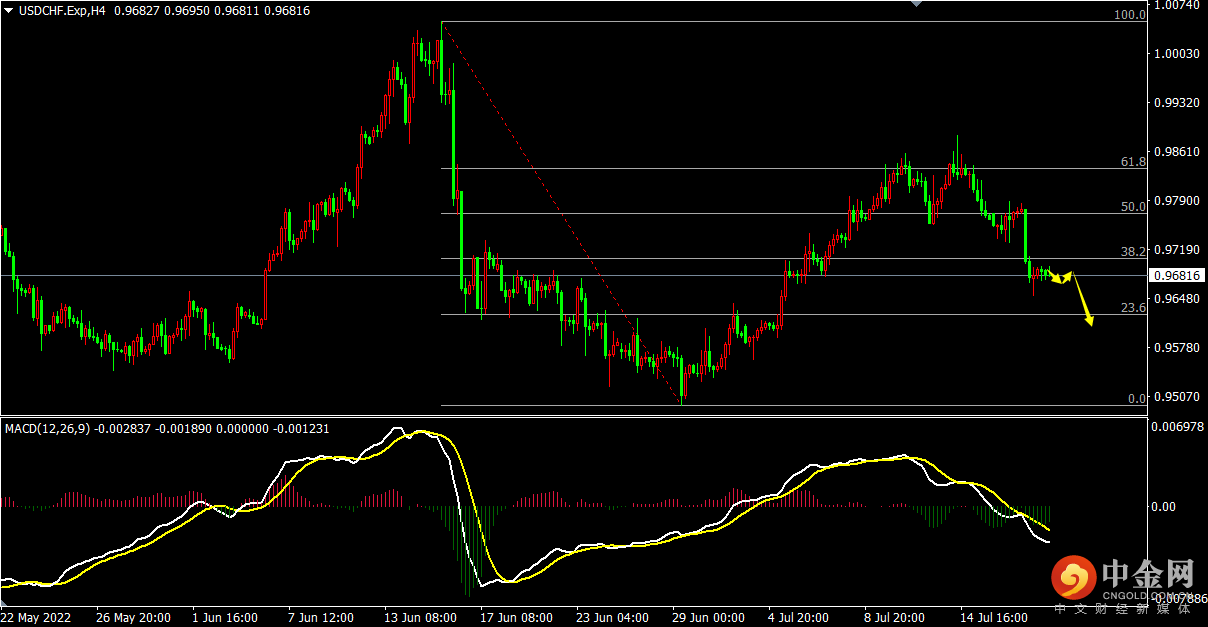1208x627 pixels.
Task: Select the current price tag 0.96816 on axis
Action: (1177, 275)
